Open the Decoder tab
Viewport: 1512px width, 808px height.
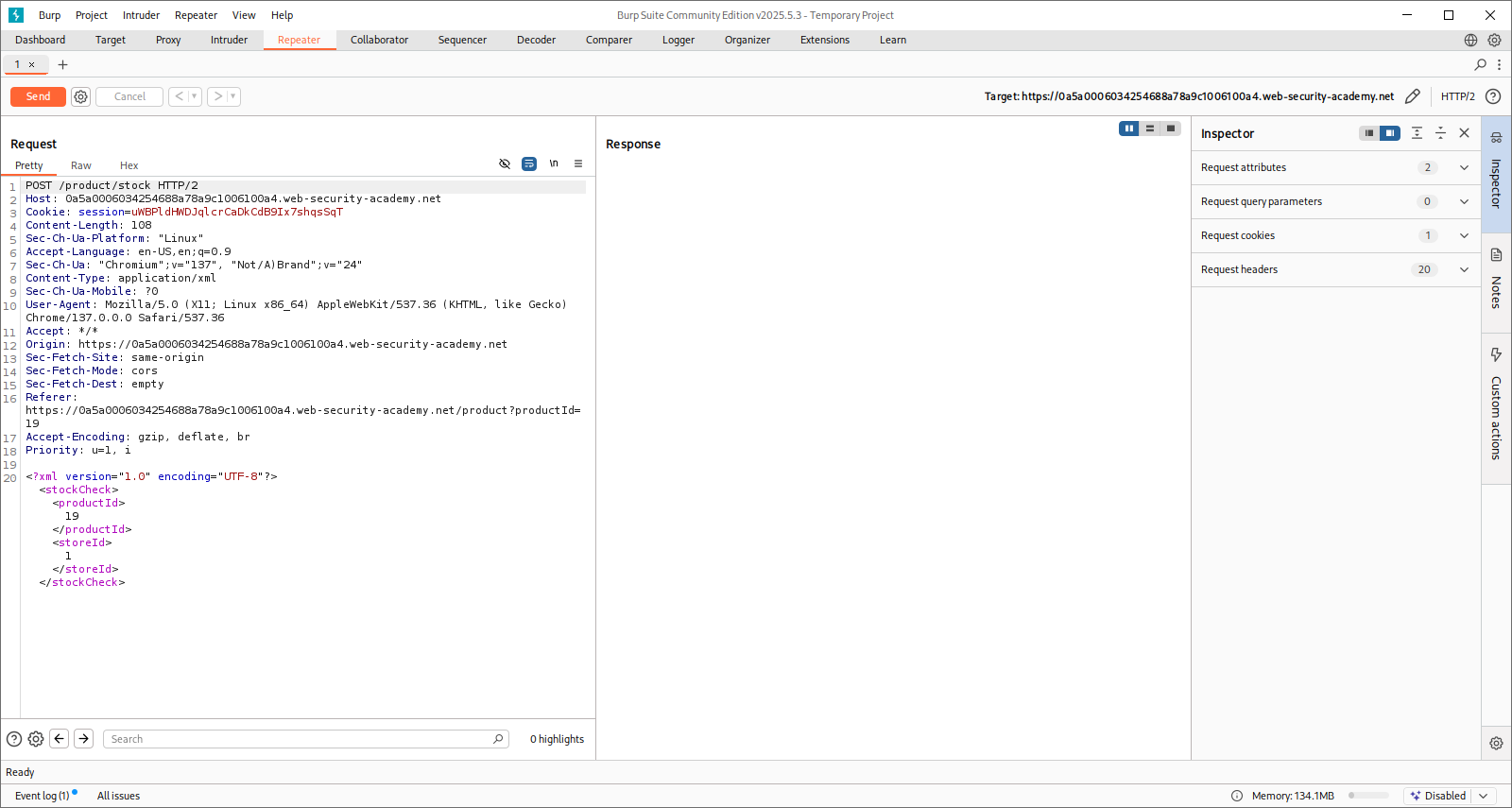point(536,40)
